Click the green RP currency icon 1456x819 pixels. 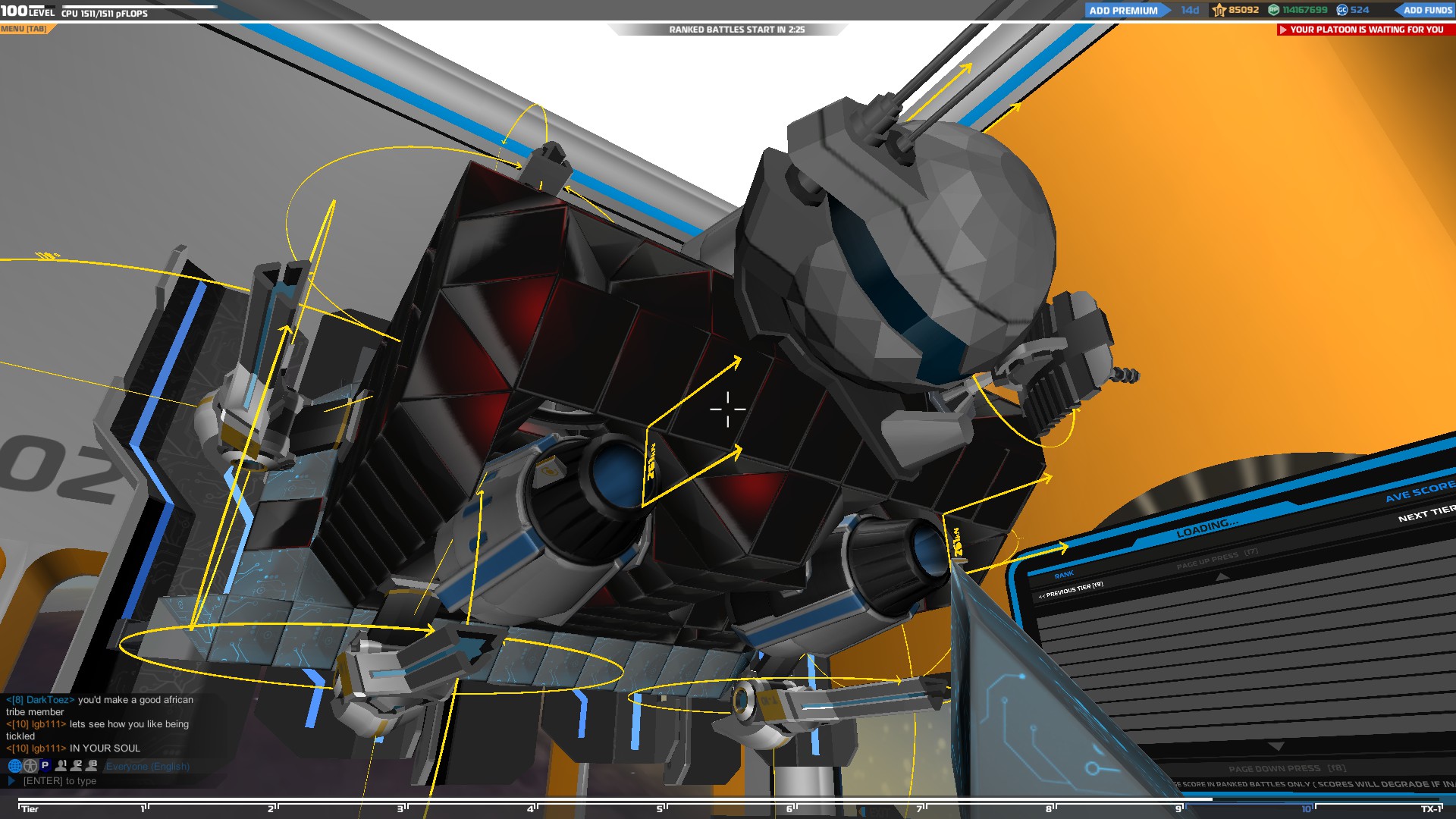(1274, 10)
